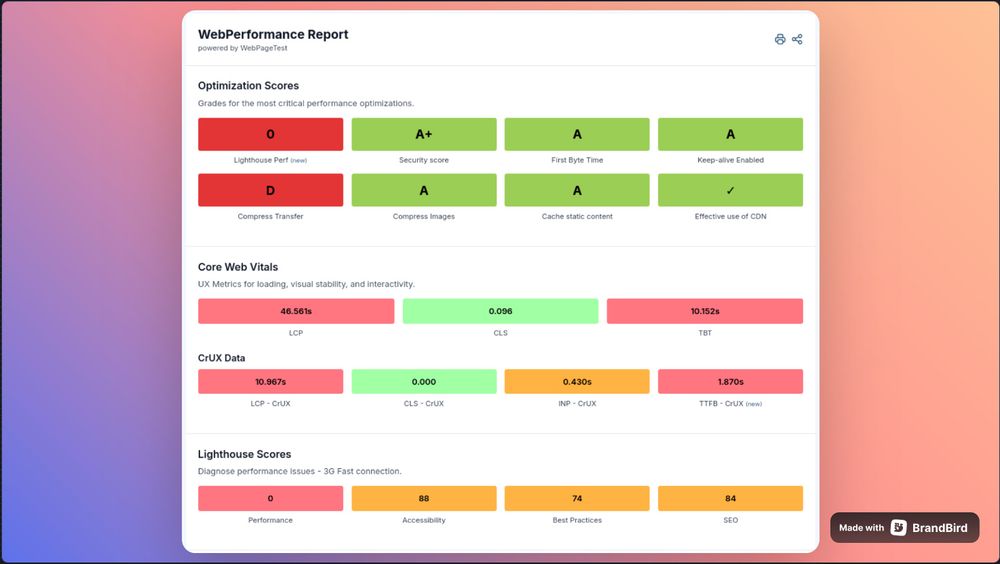Click the Lighthouse Performance score 0 bar

click(270, 498)
